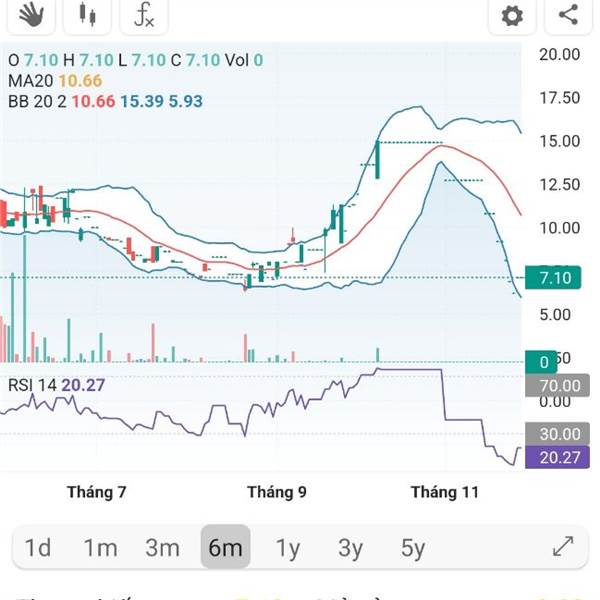Switch to 1y timeframe
Screen dimensions: 600x600
(x=288, y=548)
